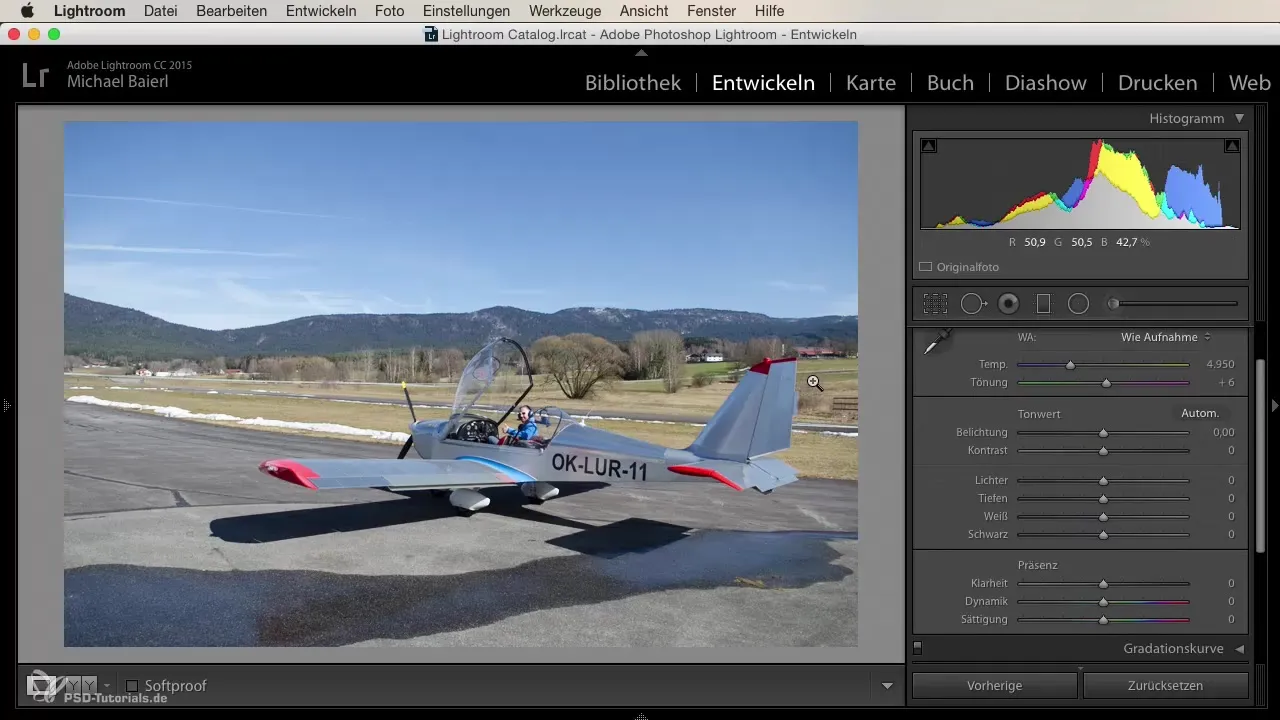The height and width of the screenshot is (720, 1280).
Task: Click the Lichter slider handle
Action: coord(1103,481)
